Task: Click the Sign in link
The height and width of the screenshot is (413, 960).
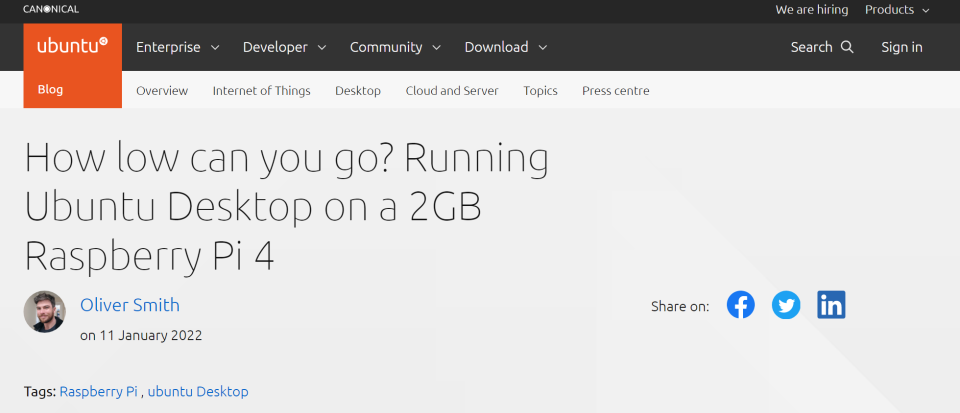Action: click(902, 47)
